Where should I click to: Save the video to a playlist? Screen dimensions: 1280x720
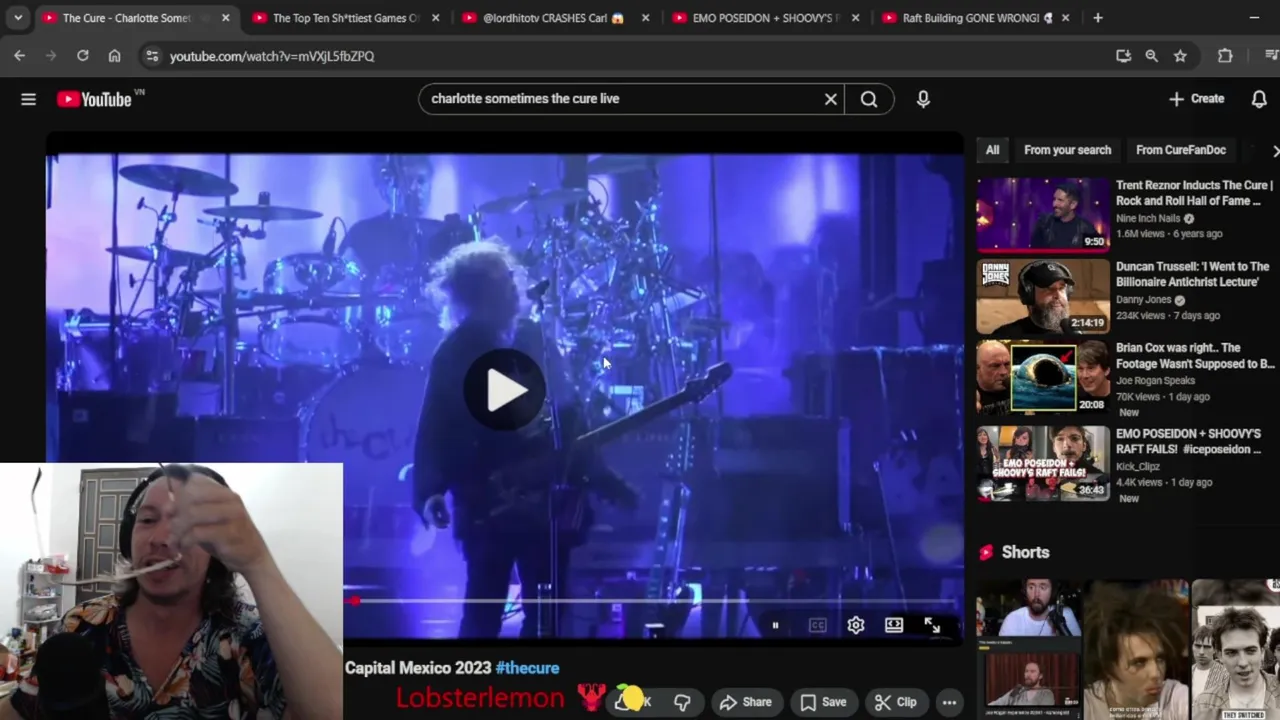coord(823,702)
